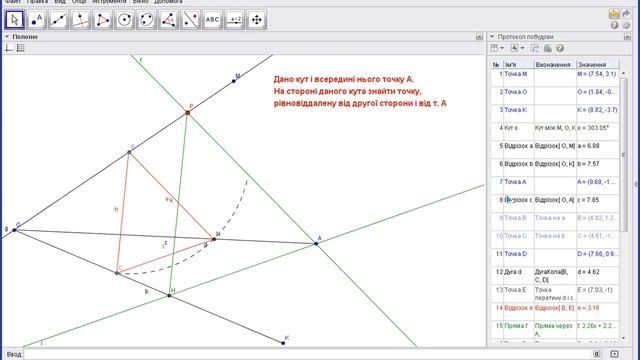Image resolution: width=640 pixels, height=360 pixels.
Task: Click the yellow icon in the top-right corner
Action: pyautogui.click(x=614, y=13)
